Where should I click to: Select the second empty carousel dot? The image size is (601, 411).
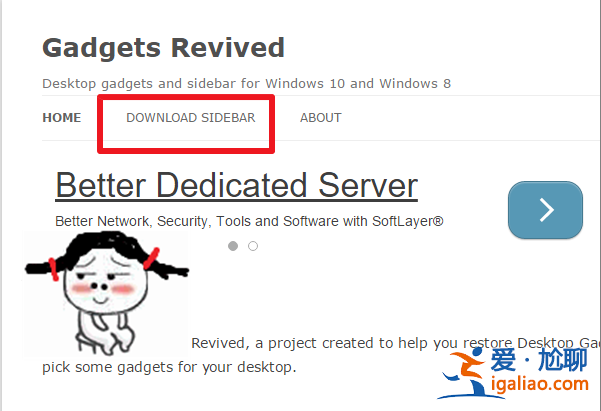tap(253, 246)
